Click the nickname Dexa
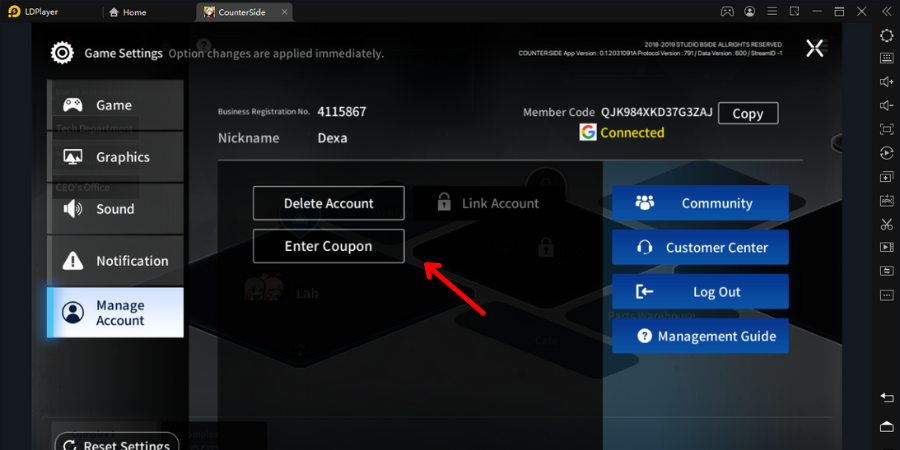This screenshot has height=450, width=900. coord(332,138)
